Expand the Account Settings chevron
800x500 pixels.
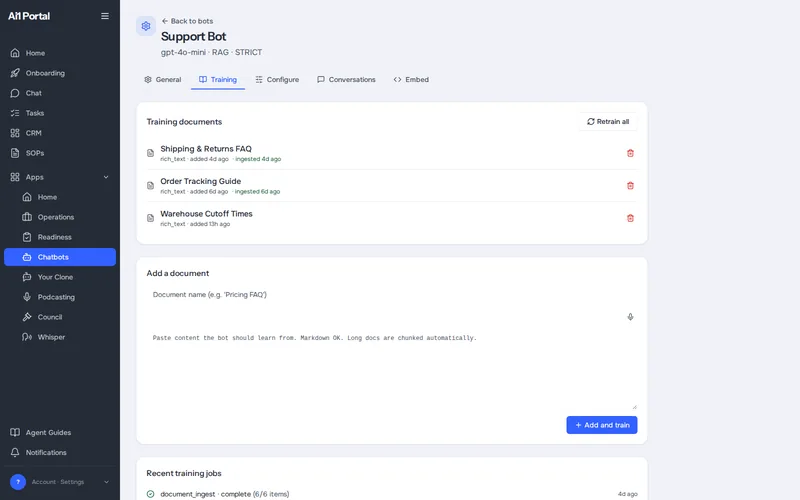106,482
